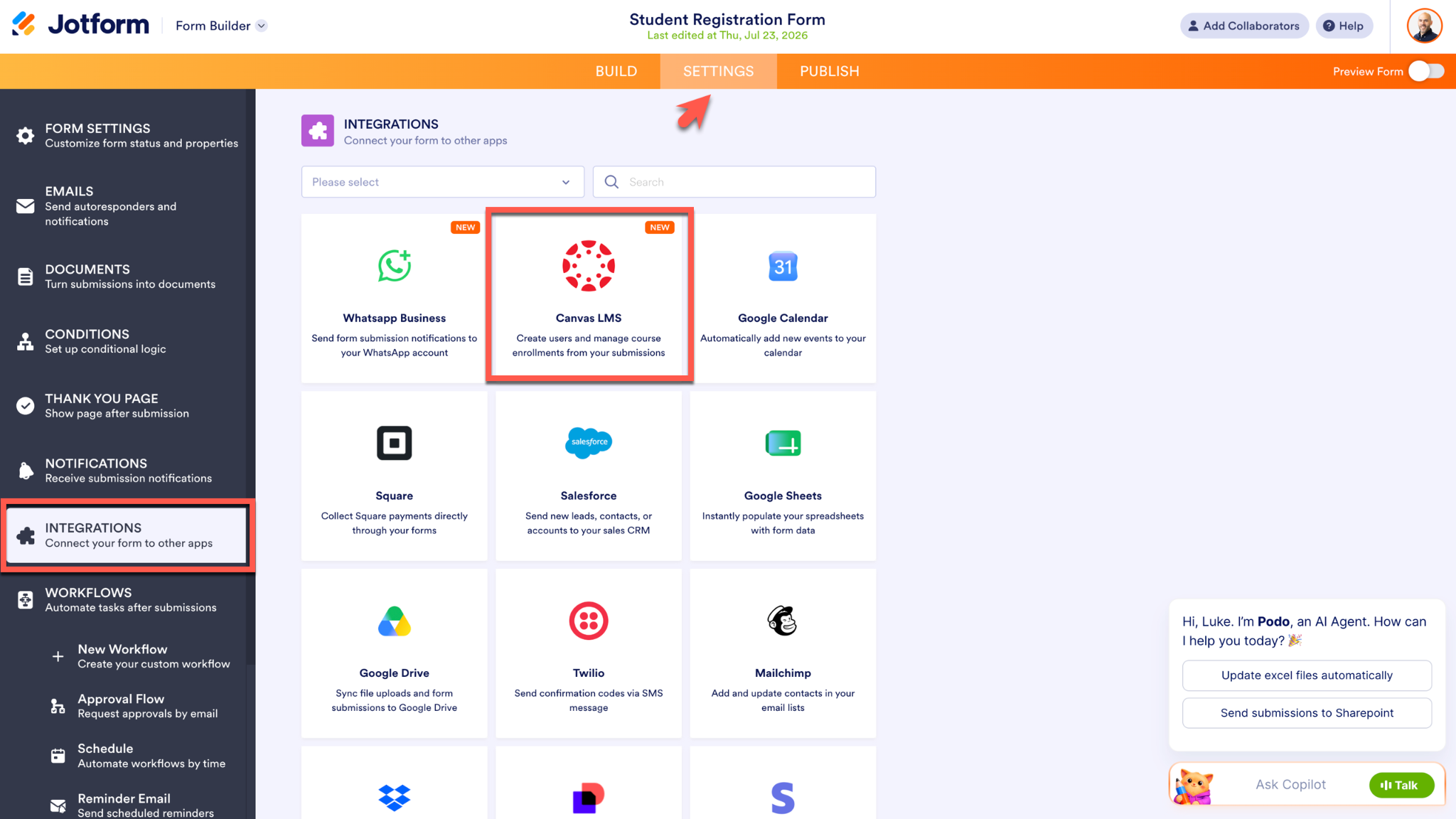Click the Reminder Email icon
Viewport: 1456px width, 819px height.
coord(58,805)
